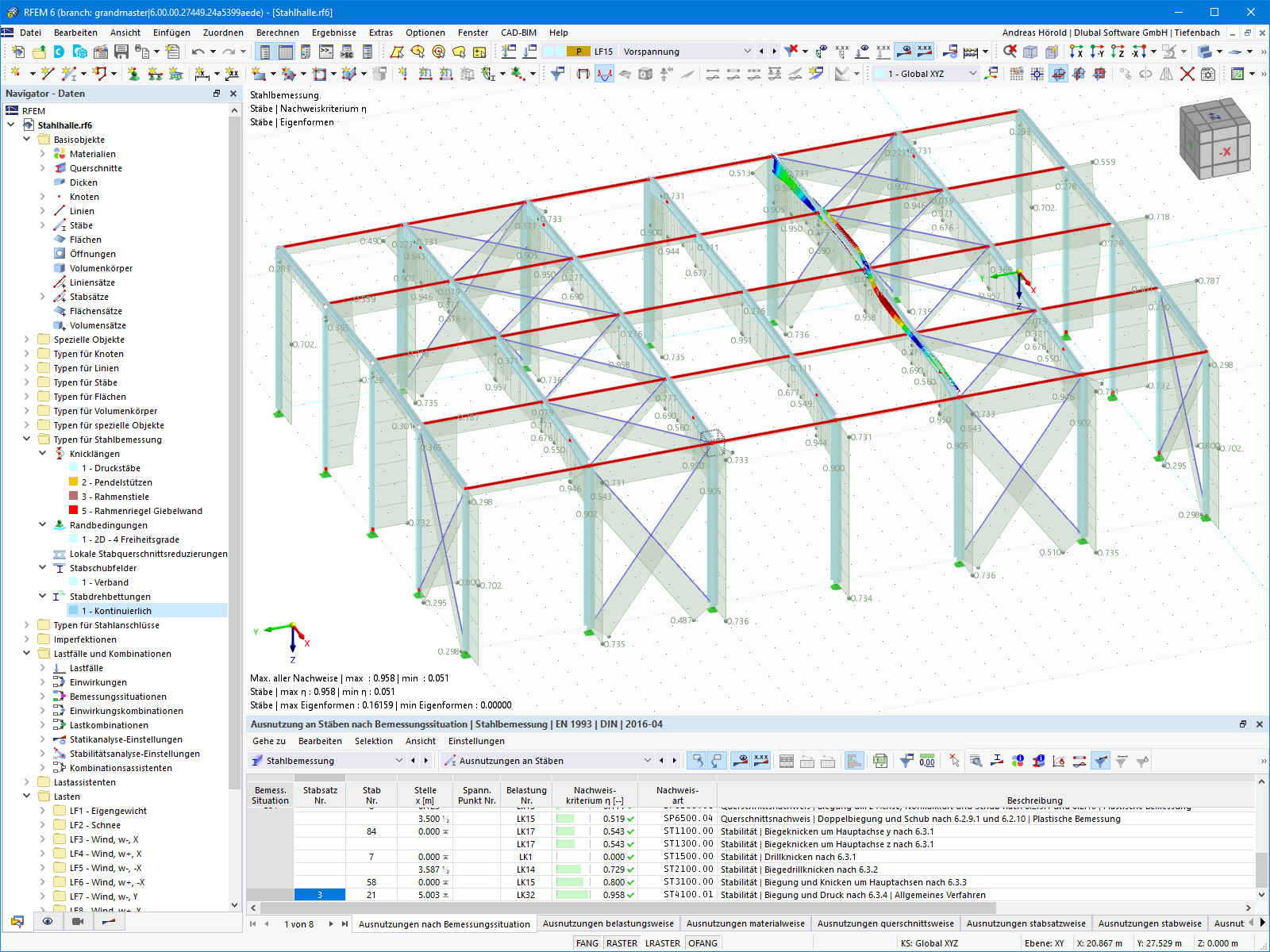
Task: Click the view along X-axis icon
Action: [x=1076, y=52]
